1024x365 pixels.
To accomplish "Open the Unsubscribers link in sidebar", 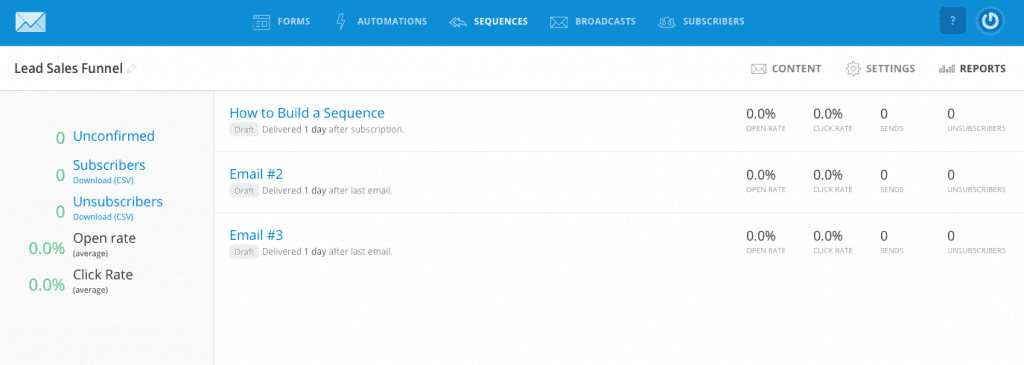I will 118,202.
